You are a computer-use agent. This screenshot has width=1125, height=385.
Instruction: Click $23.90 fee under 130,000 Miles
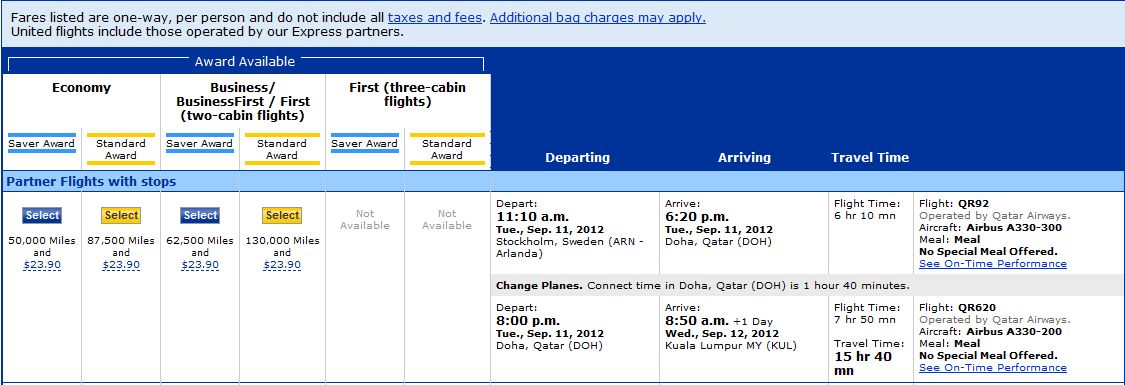282,265
